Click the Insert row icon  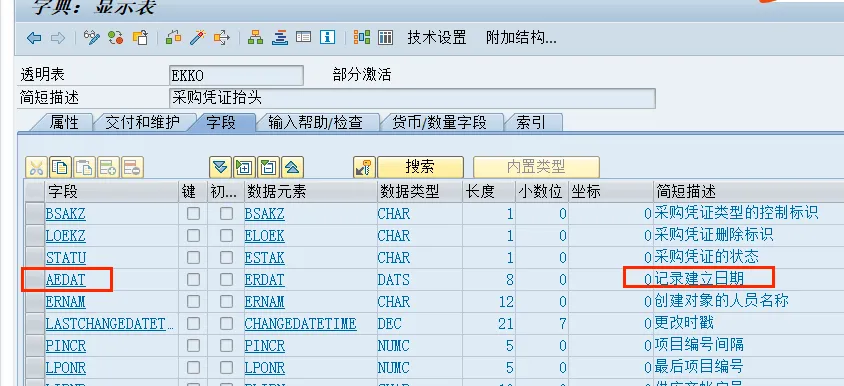(108, 168)
